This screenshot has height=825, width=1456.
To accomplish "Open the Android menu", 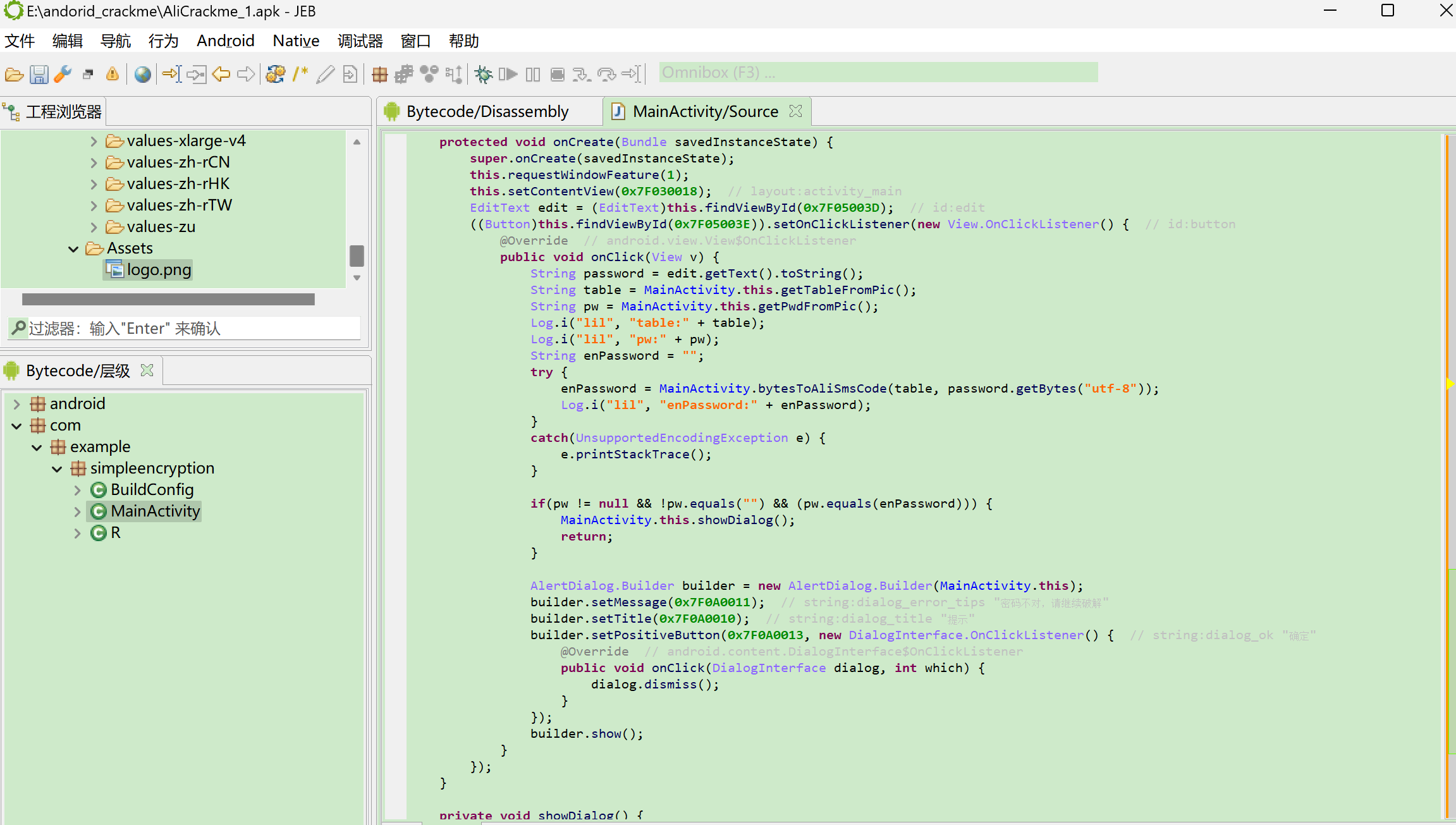I will (x=226, y=41).
